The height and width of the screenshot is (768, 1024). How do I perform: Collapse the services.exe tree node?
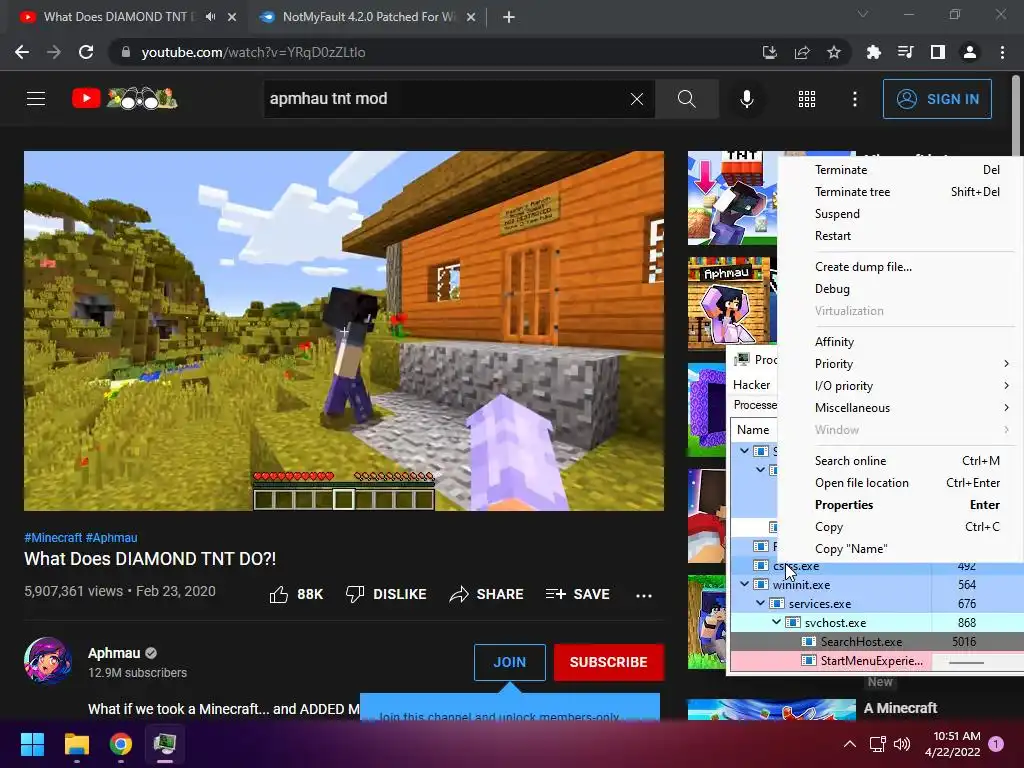760,603
